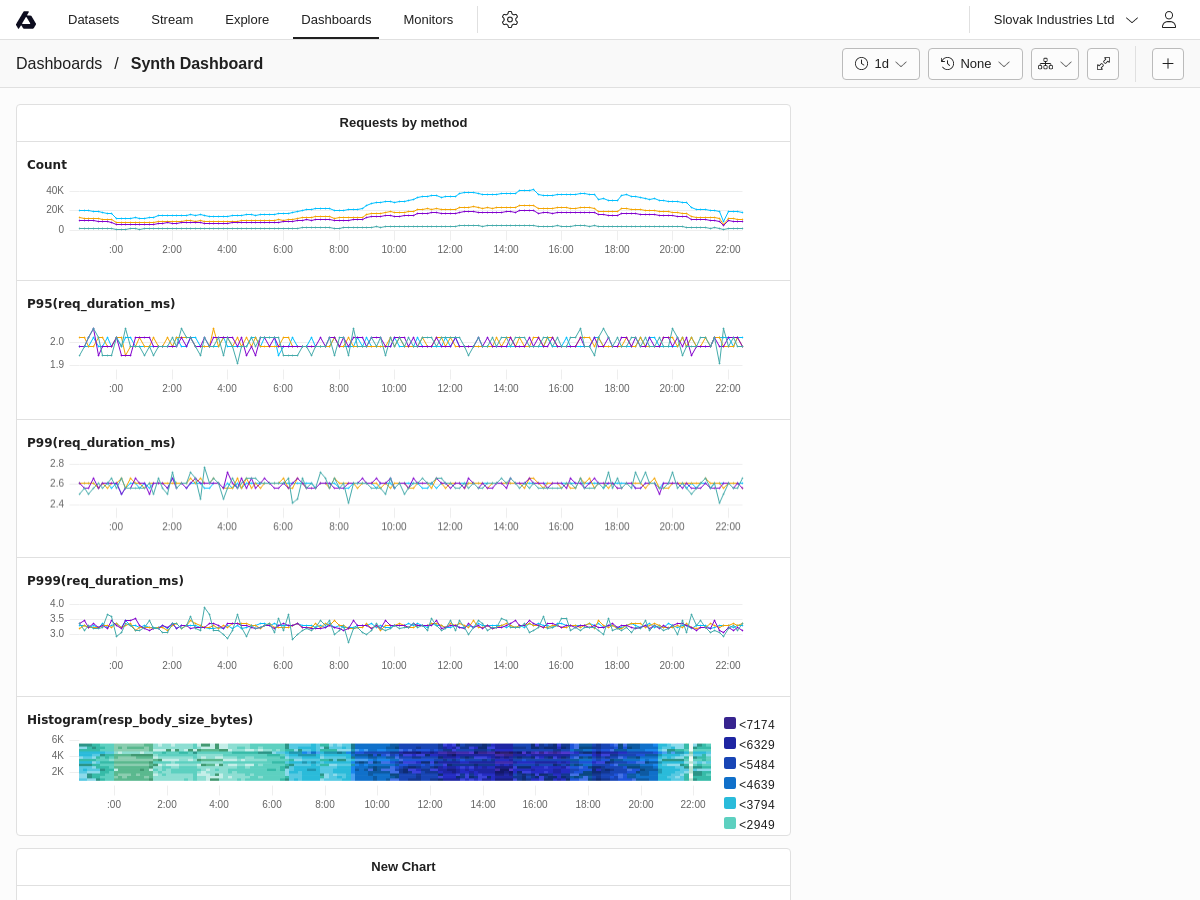The height and width of the screenshot is (900, 1200).
Task: Switch to the Stream tab
Action: 172,20
